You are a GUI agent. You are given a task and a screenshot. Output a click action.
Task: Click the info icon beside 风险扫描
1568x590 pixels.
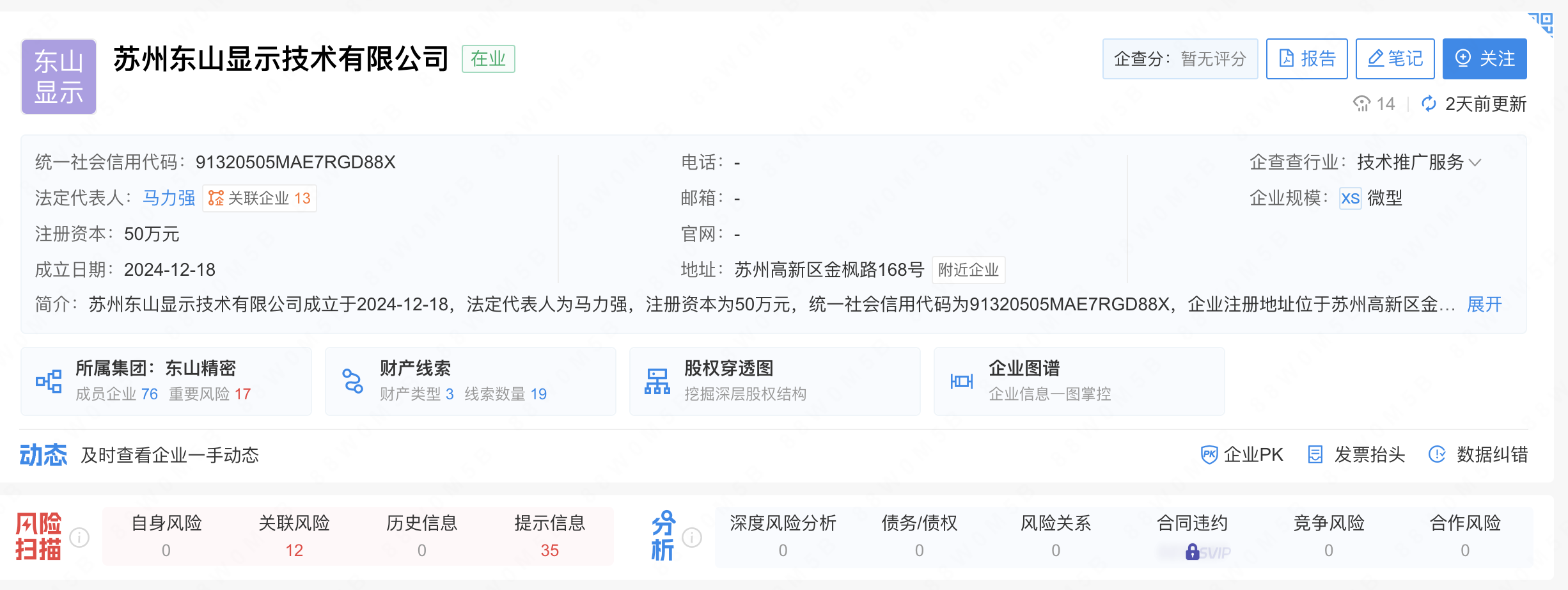(x=79, y=538)
